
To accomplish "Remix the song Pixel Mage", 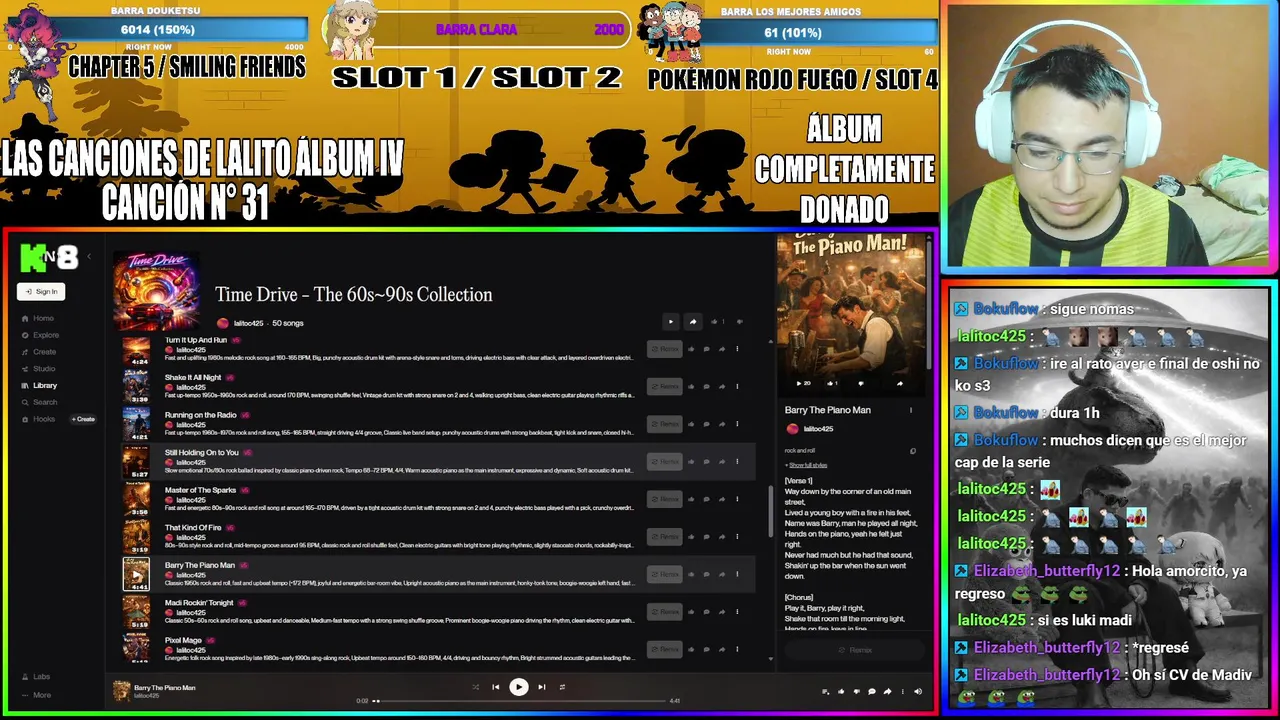I will [664, 649].
